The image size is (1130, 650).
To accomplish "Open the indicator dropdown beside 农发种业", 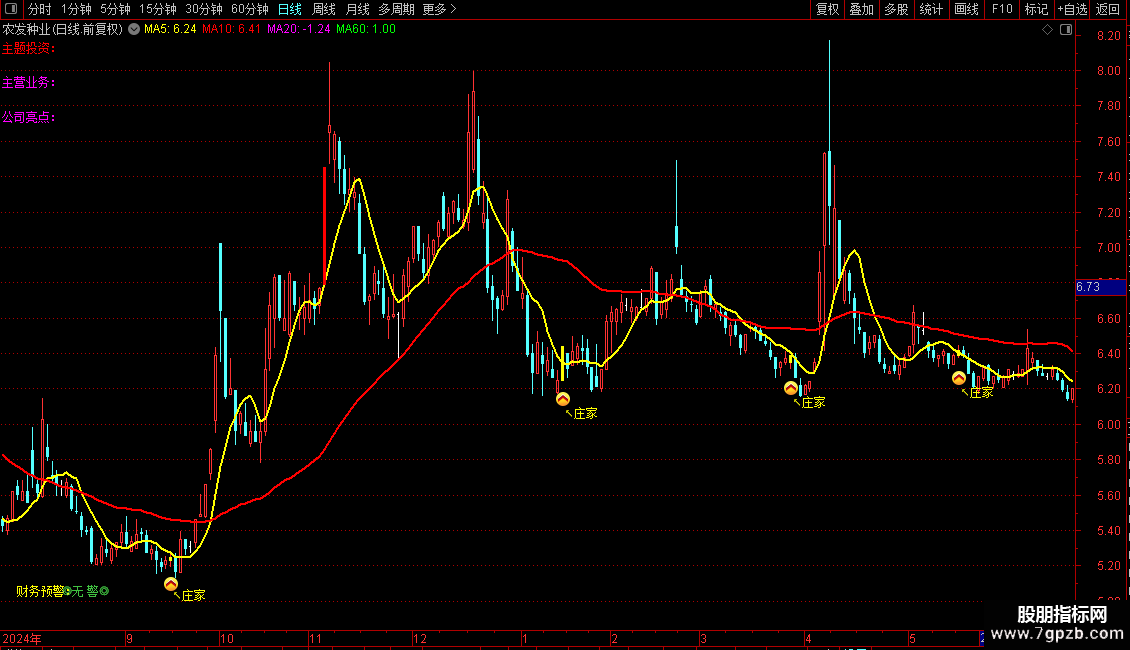I will [x=134, y=29].
